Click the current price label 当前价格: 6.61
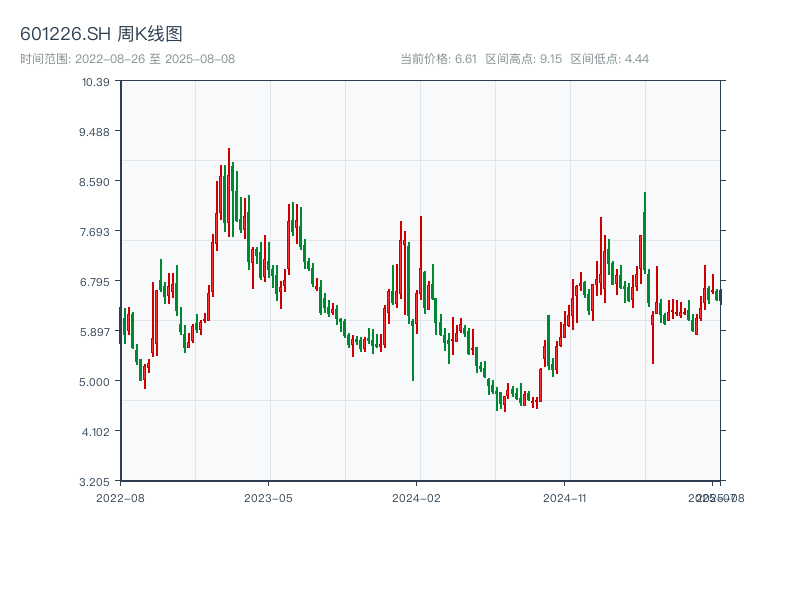800x600 pixels. click(x=438, y=59)
